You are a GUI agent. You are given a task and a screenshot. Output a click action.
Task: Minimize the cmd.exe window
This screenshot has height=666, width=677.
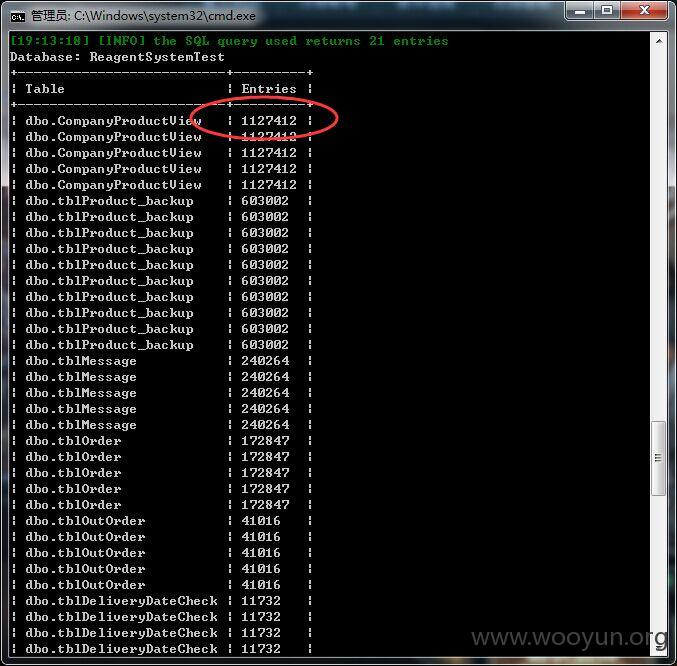click(x=580, y=10)
